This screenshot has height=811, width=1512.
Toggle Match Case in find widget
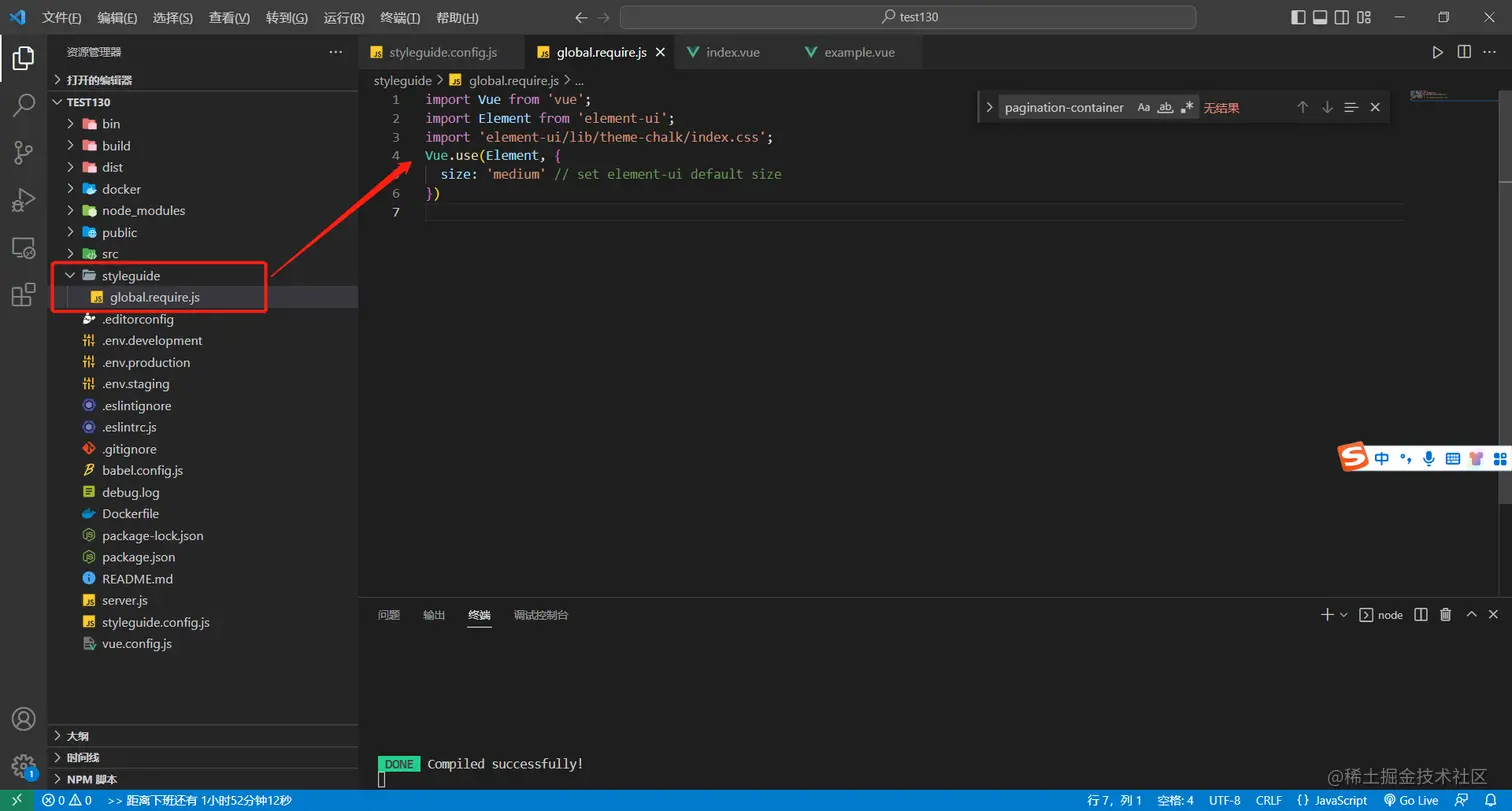1144,107
